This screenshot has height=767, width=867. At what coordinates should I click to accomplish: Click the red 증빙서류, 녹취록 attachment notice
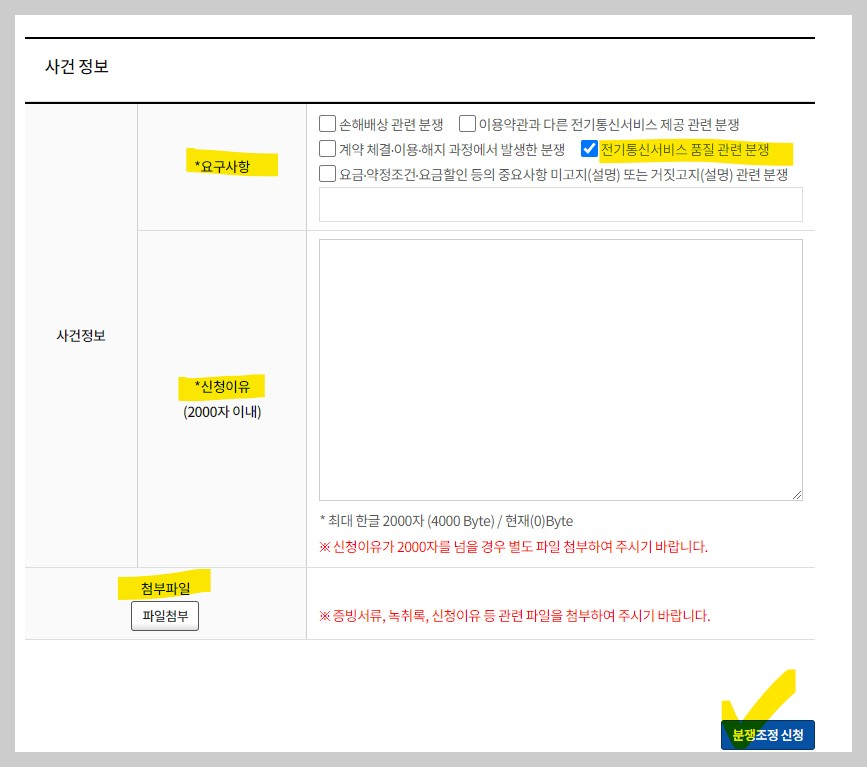click(514, 616)
